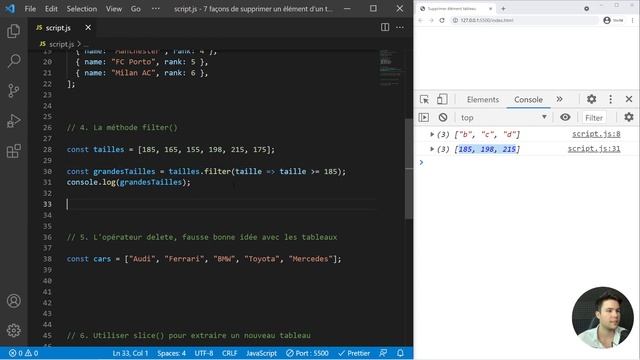Toggle the console sidebar

(x=424, y=118)
